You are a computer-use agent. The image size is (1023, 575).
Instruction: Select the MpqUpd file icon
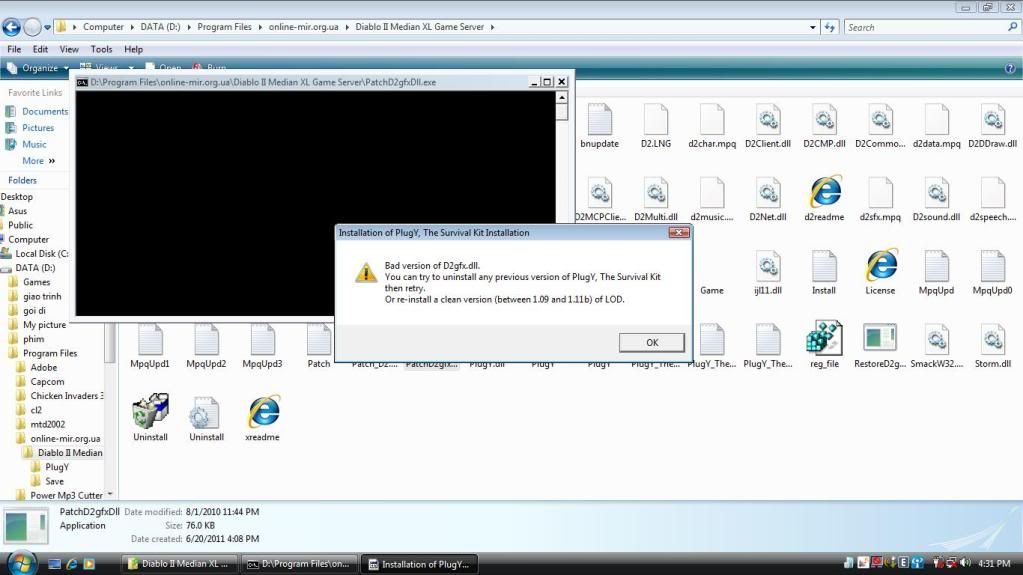936,266
